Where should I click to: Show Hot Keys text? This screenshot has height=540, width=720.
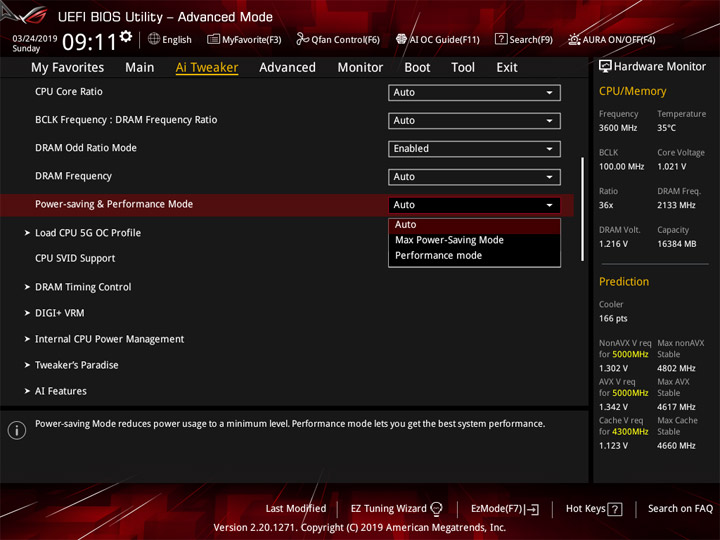[585, 509]
